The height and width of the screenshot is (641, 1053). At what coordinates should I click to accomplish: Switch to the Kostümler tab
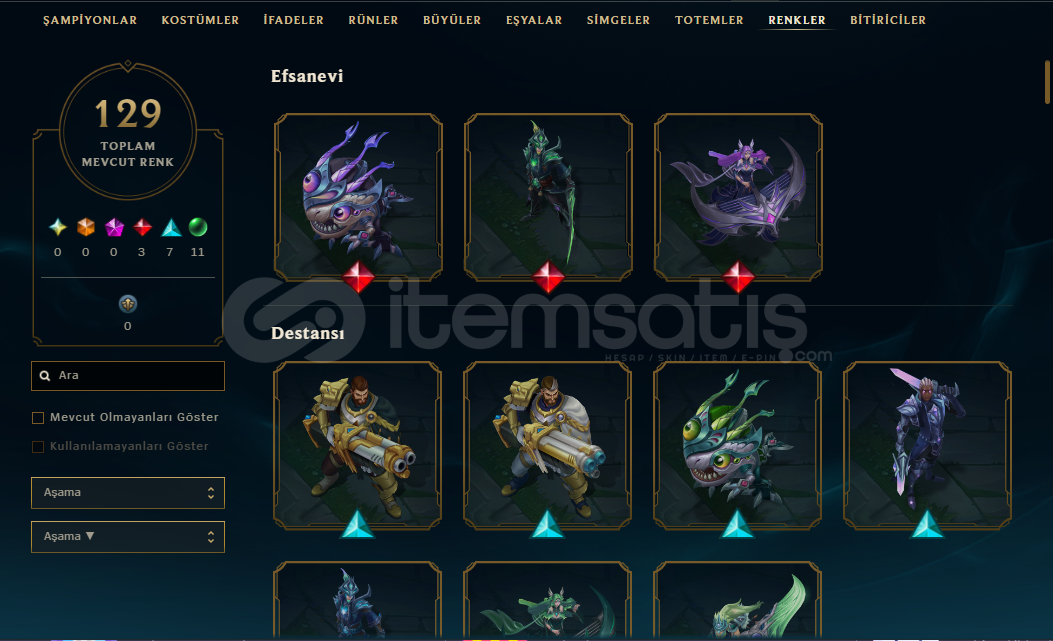point(200,20)
